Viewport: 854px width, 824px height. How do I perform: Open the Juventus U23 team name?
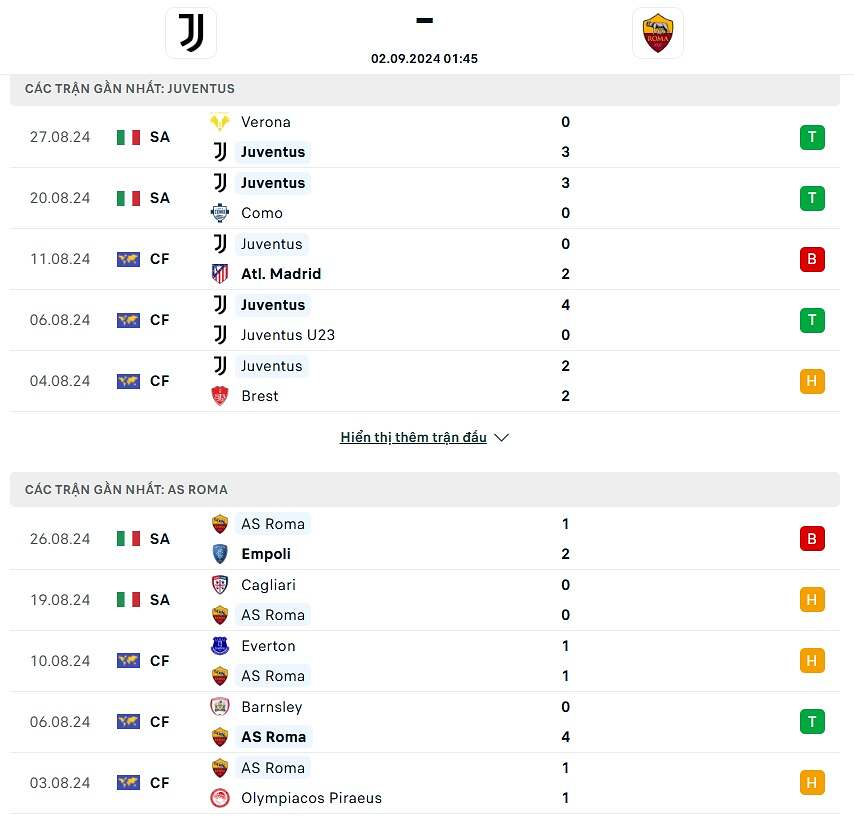pyautogui.click(x=288, y=335)
